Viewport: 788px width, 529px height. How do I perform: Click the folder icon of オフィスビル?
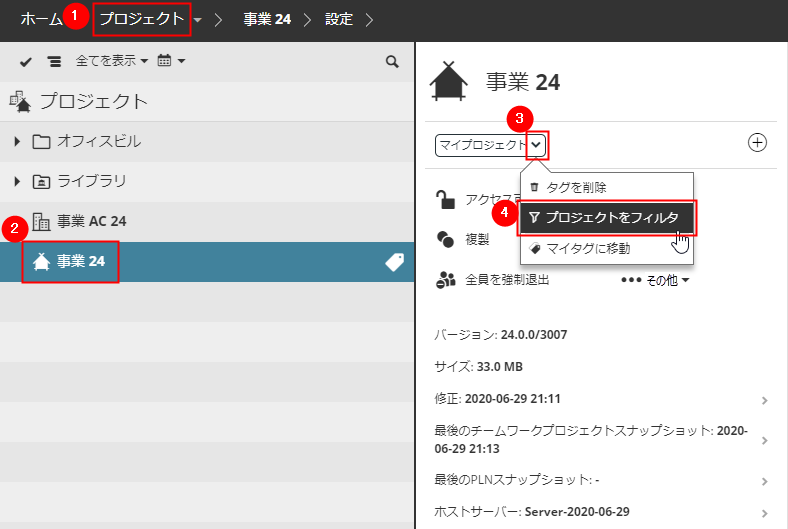click(x=41, y=142)
